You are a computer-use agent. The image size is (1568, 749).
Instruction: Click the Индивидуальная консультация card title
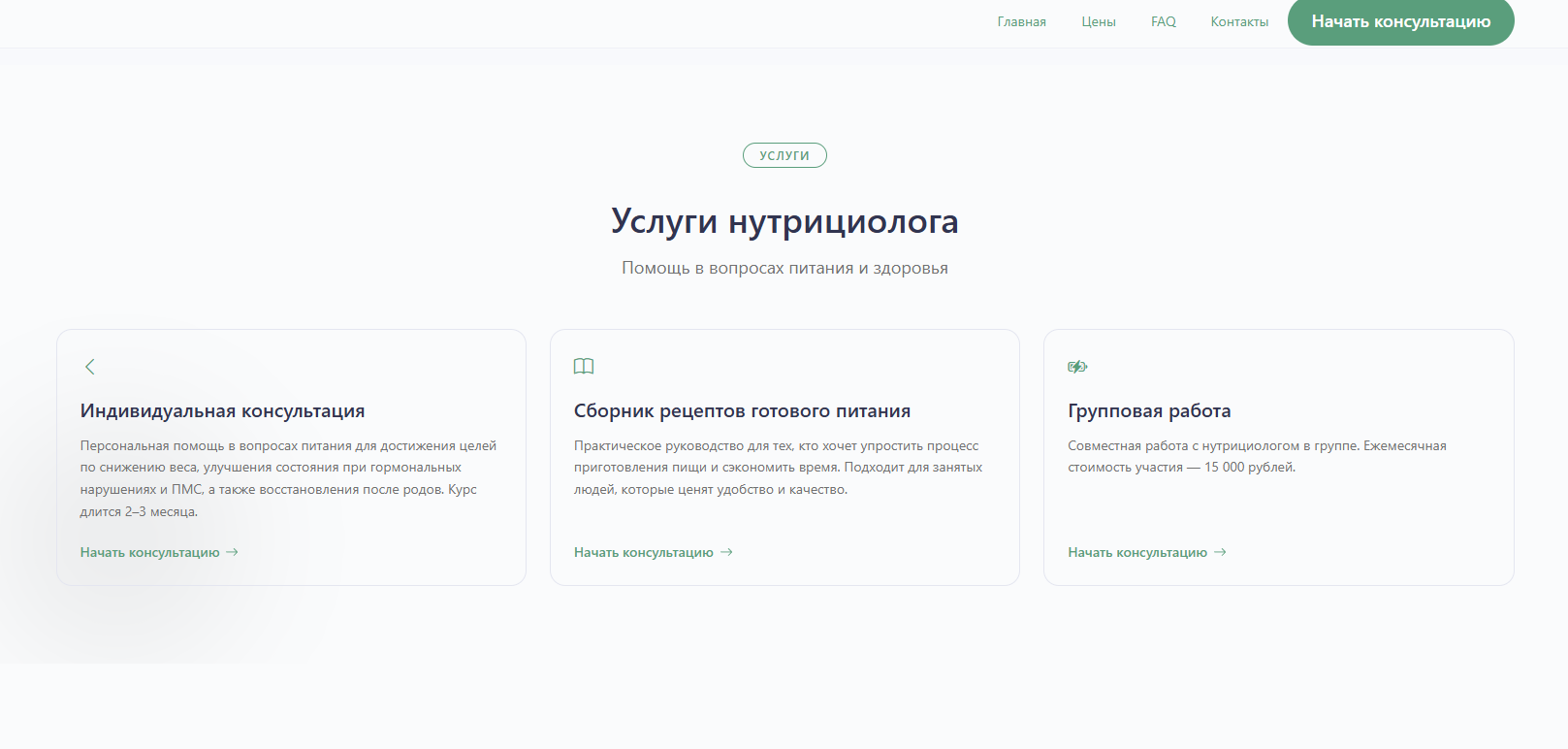click(223, 410)
